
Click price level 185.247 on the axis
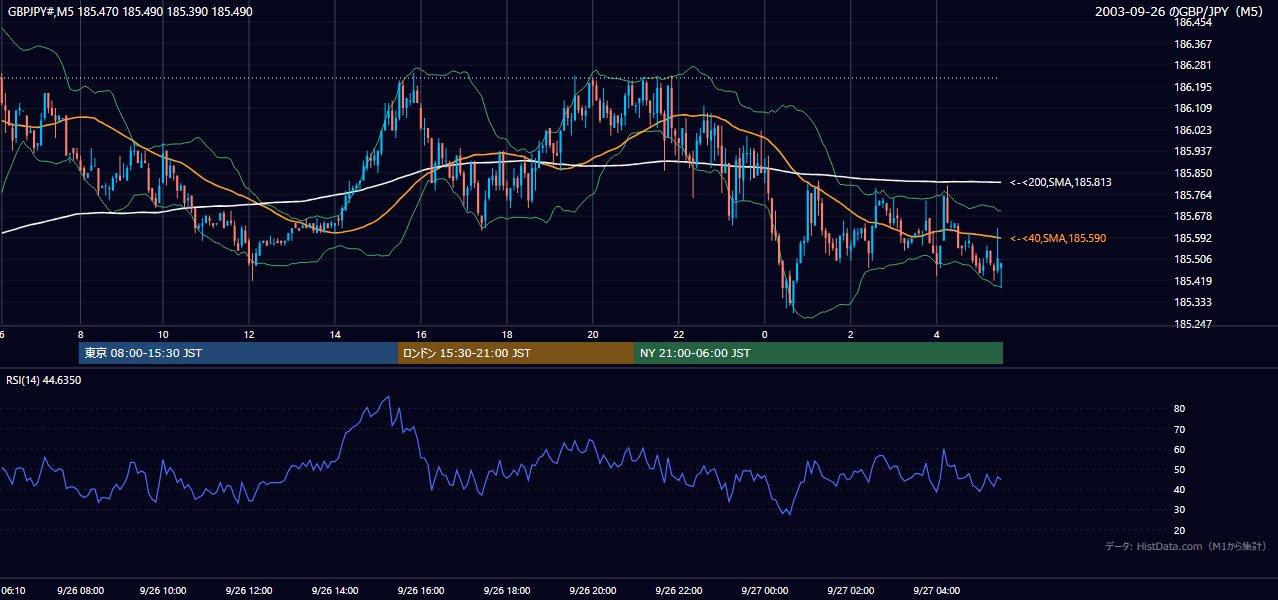pyautogui.click(x=1192, y=324)
